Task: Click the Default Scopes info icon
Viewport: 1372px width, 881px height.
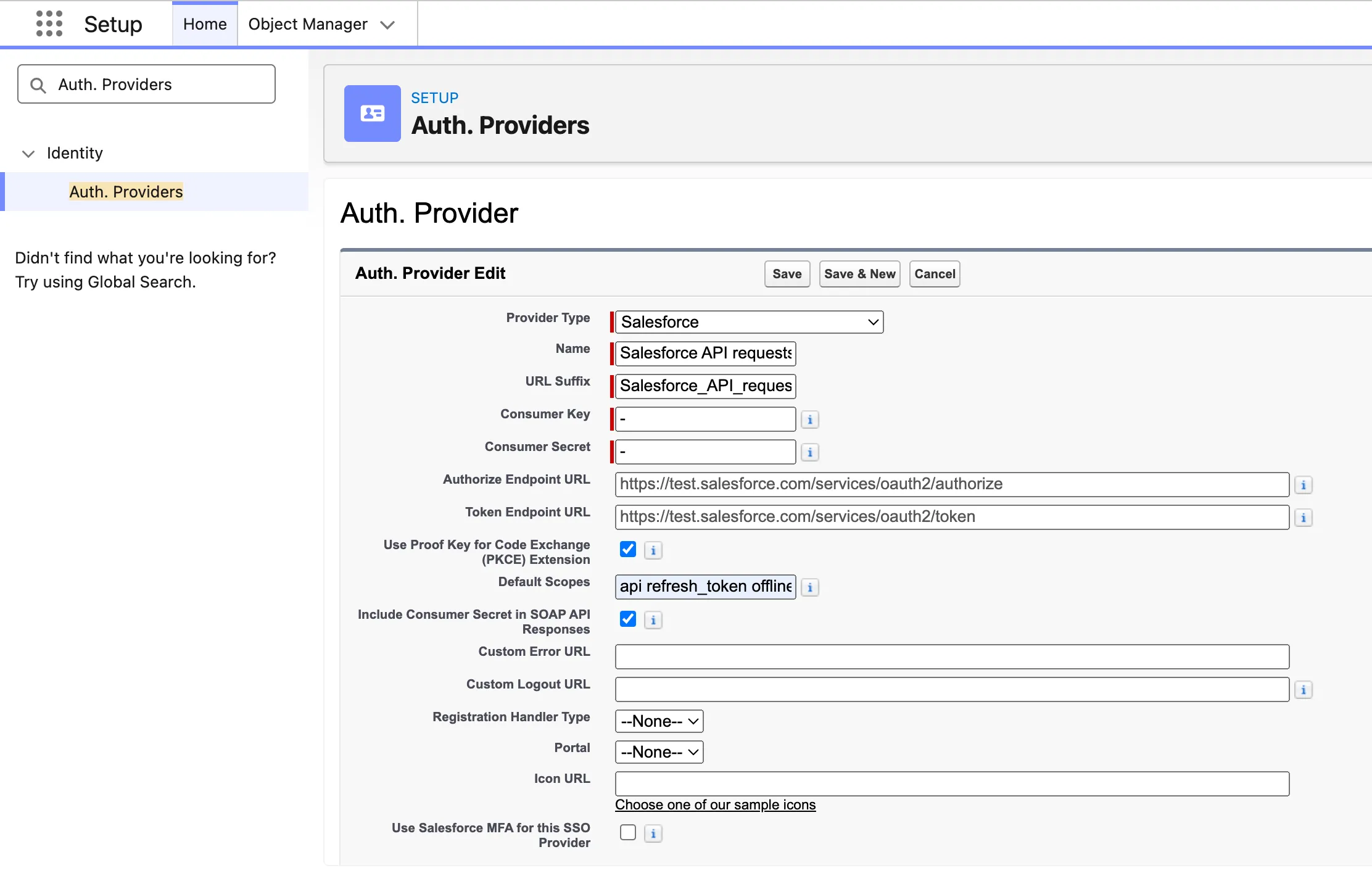Action: [x=809, y=587]
